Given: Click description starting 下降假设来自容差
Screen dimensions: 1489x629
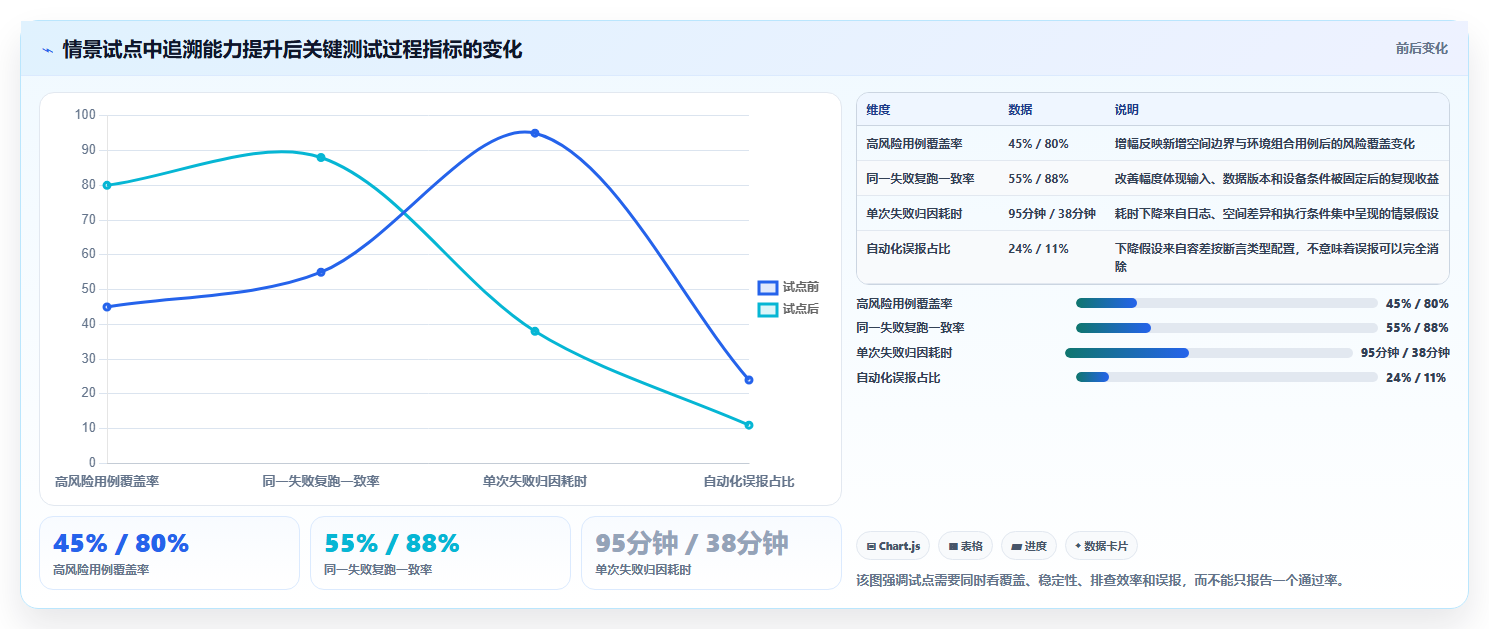Looking at the screenshot, I should click(1277, 258).
